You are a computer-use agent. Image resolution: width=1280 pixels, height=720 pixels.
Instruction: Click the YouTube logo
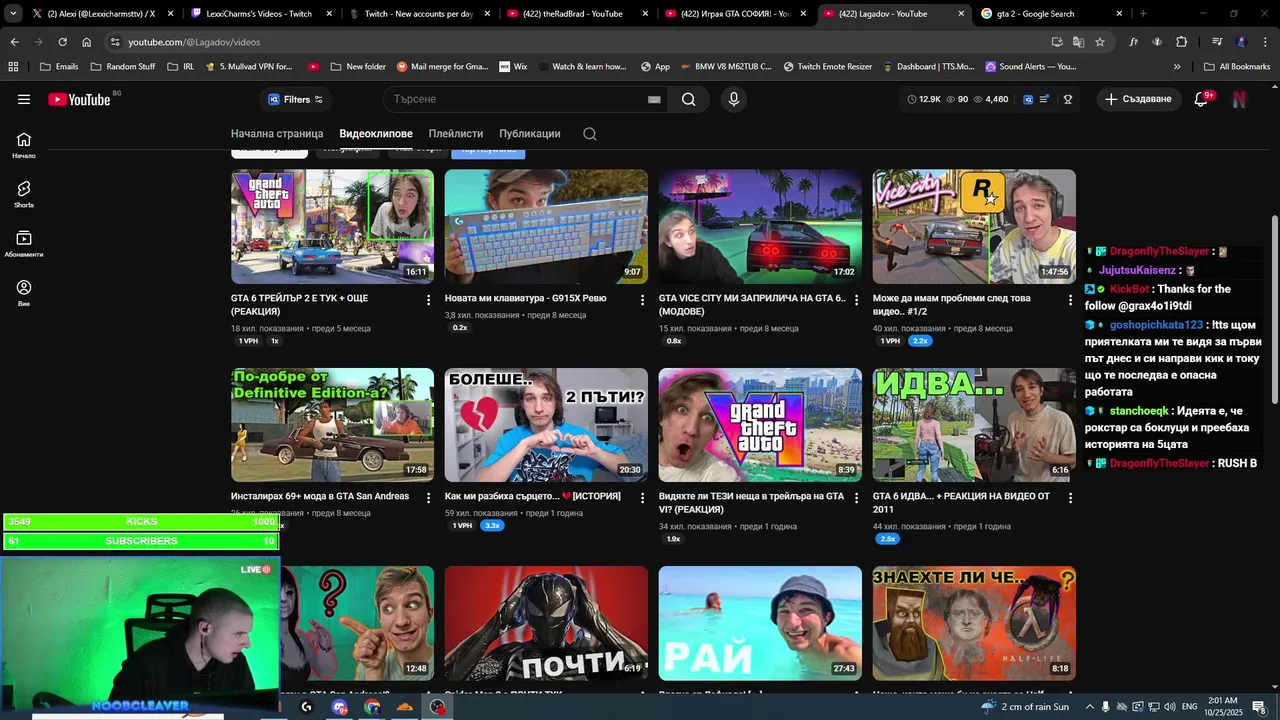pos(79,99)
